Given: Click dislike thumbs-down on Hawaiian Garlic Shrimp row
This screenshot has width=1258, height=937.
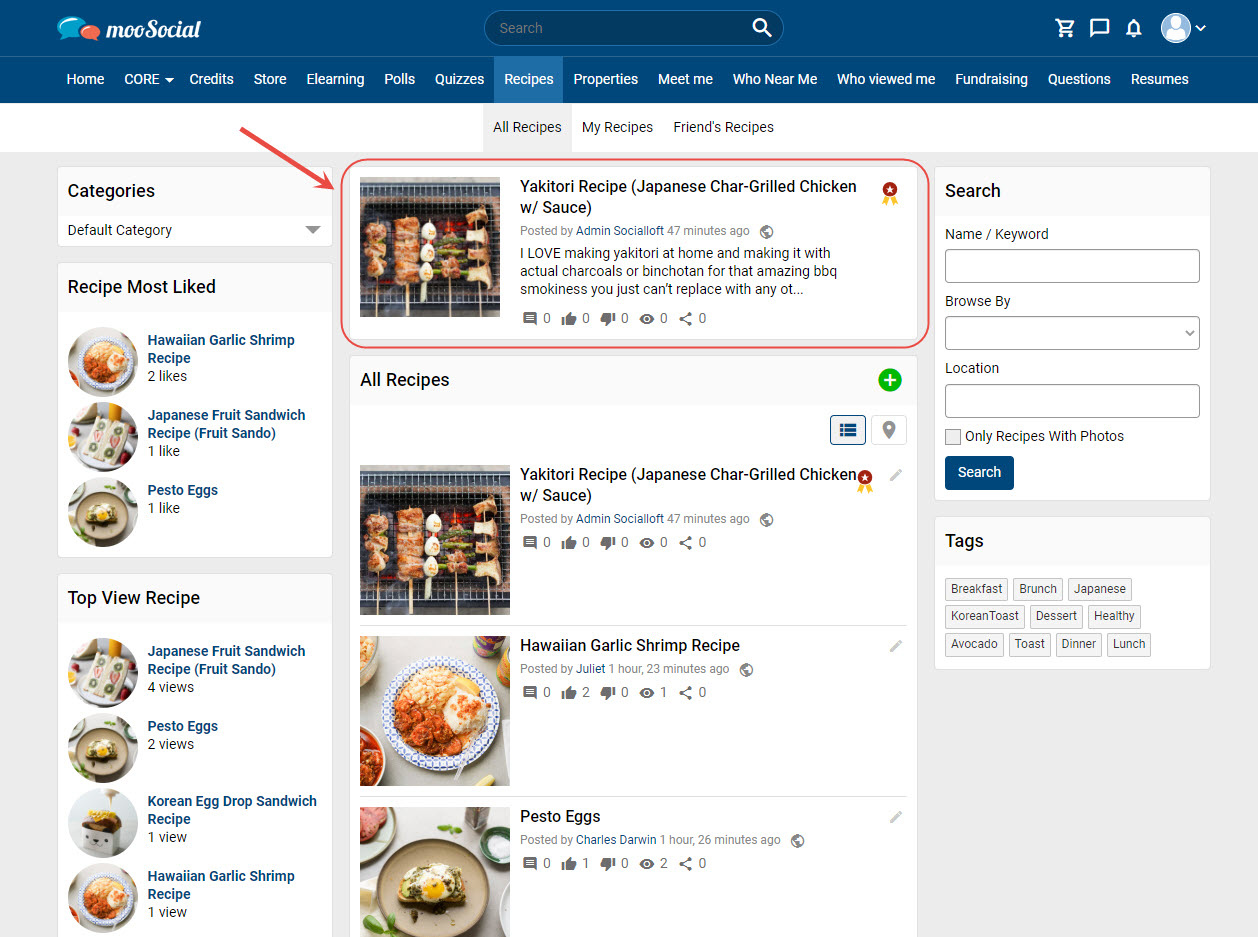Looking at the screenshot, I should [x=607, y=692].
